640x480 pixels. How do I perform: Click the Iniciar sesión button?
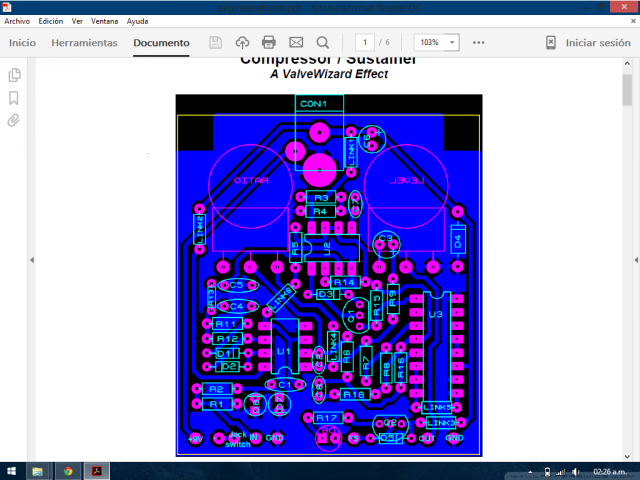(x=598, y=43)
